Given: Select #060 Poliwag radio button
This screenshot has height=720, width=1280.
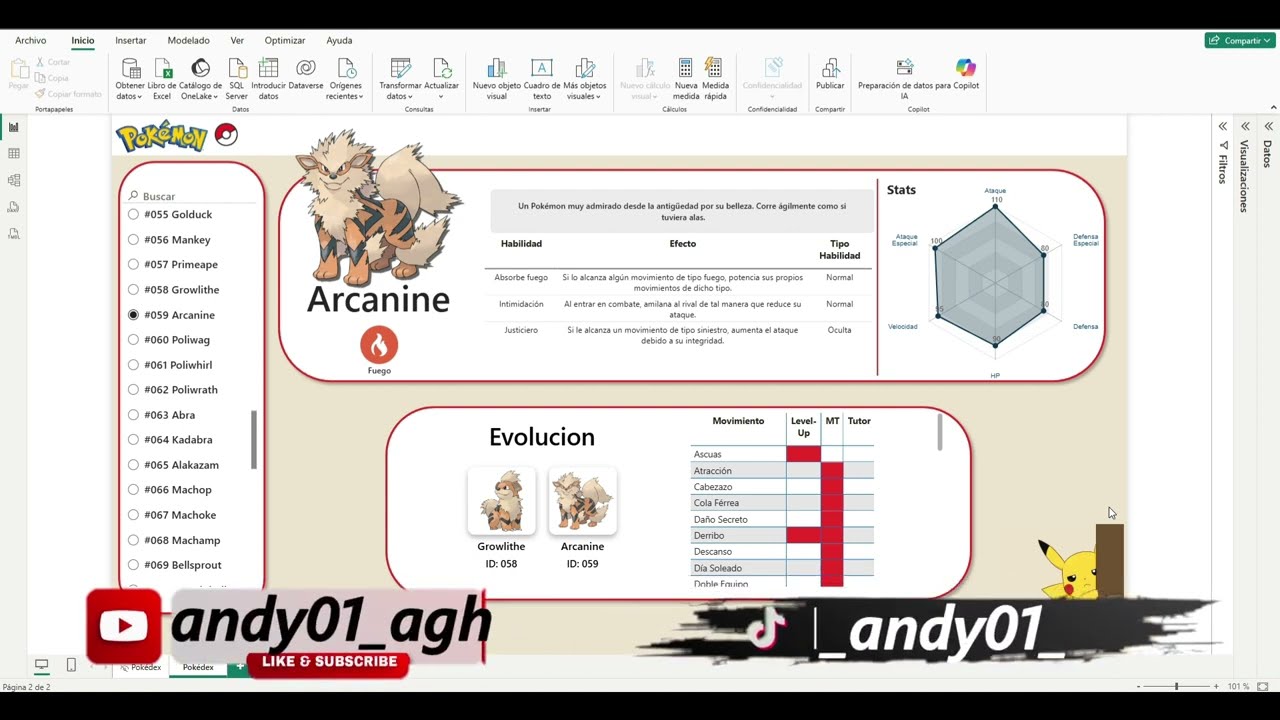Looking at the screenshot, I should 133,340.
